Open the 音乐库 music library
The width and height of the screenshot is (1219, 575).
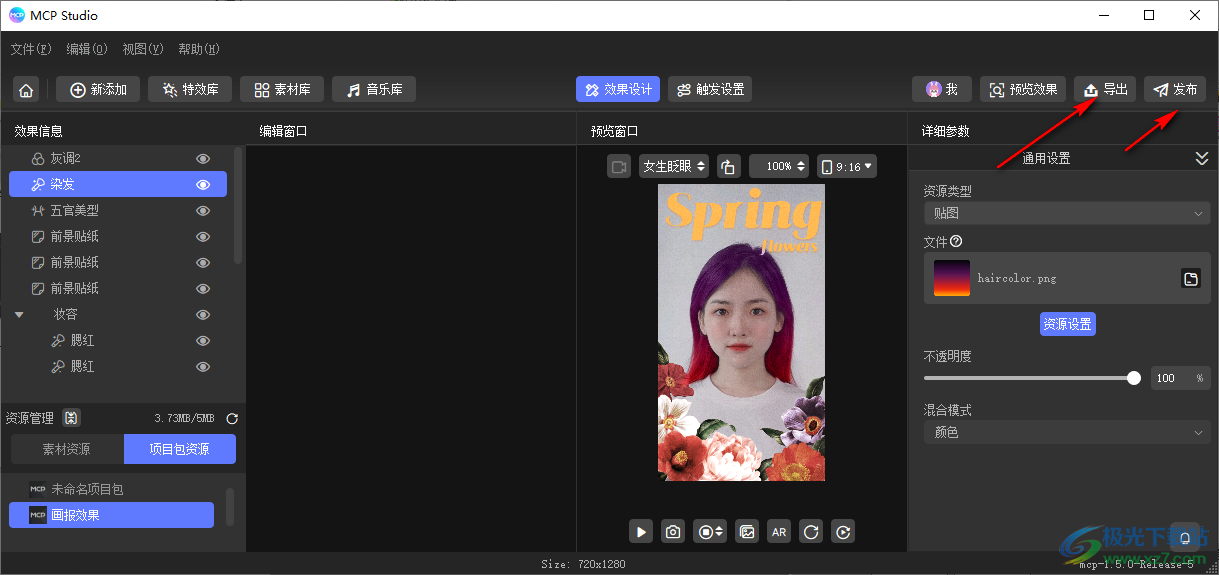(374, 90)
